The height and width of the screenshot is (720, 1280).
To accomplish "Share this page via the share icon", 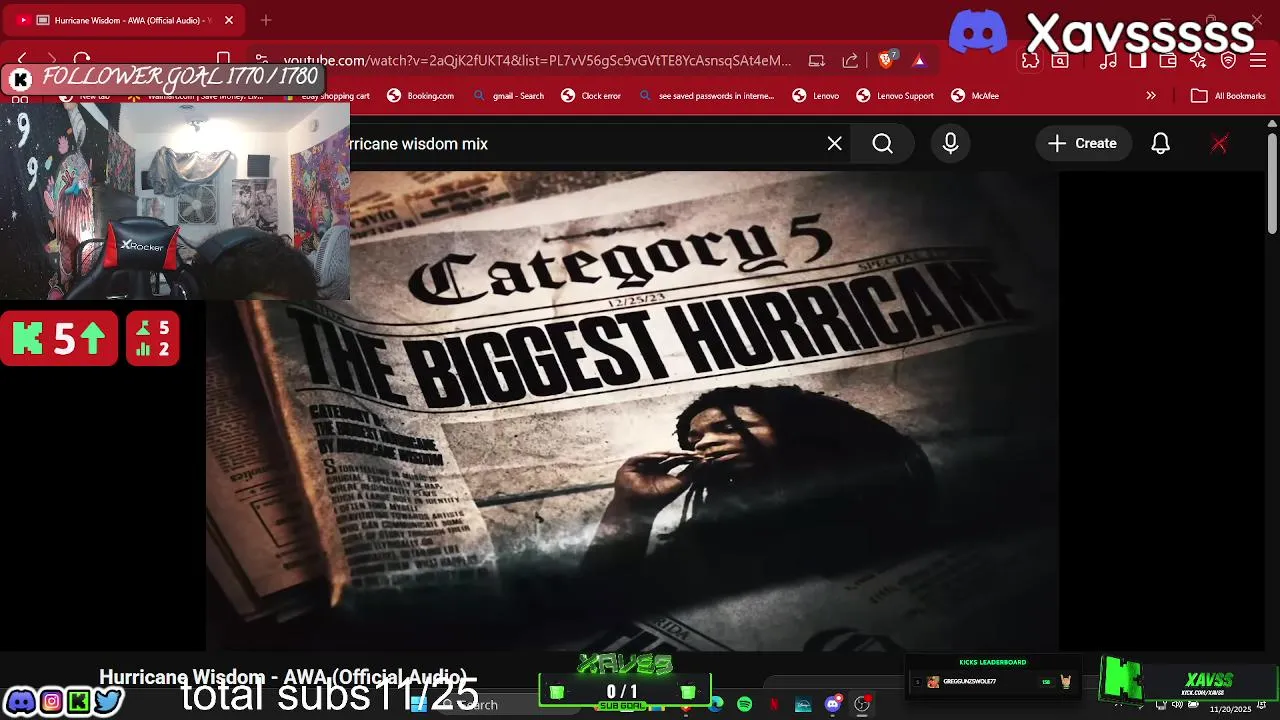I will (850, 61).
